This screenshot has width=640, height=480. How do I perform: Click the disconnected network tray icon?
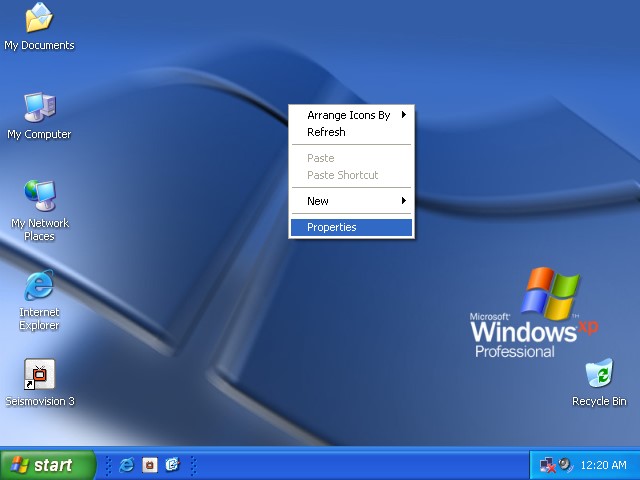tap(547, 465)
